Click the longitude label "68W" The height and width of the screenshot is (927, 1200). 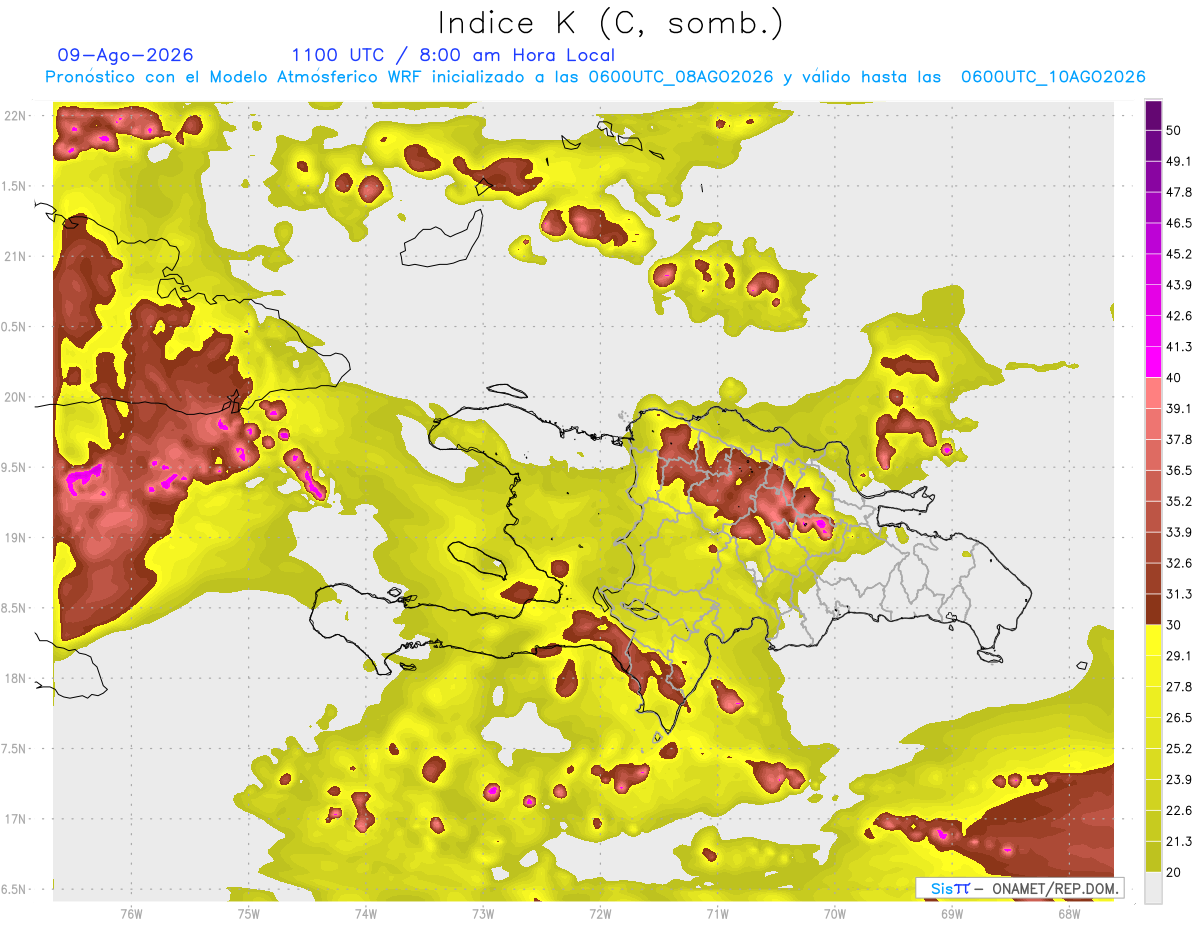(1069, 914)
